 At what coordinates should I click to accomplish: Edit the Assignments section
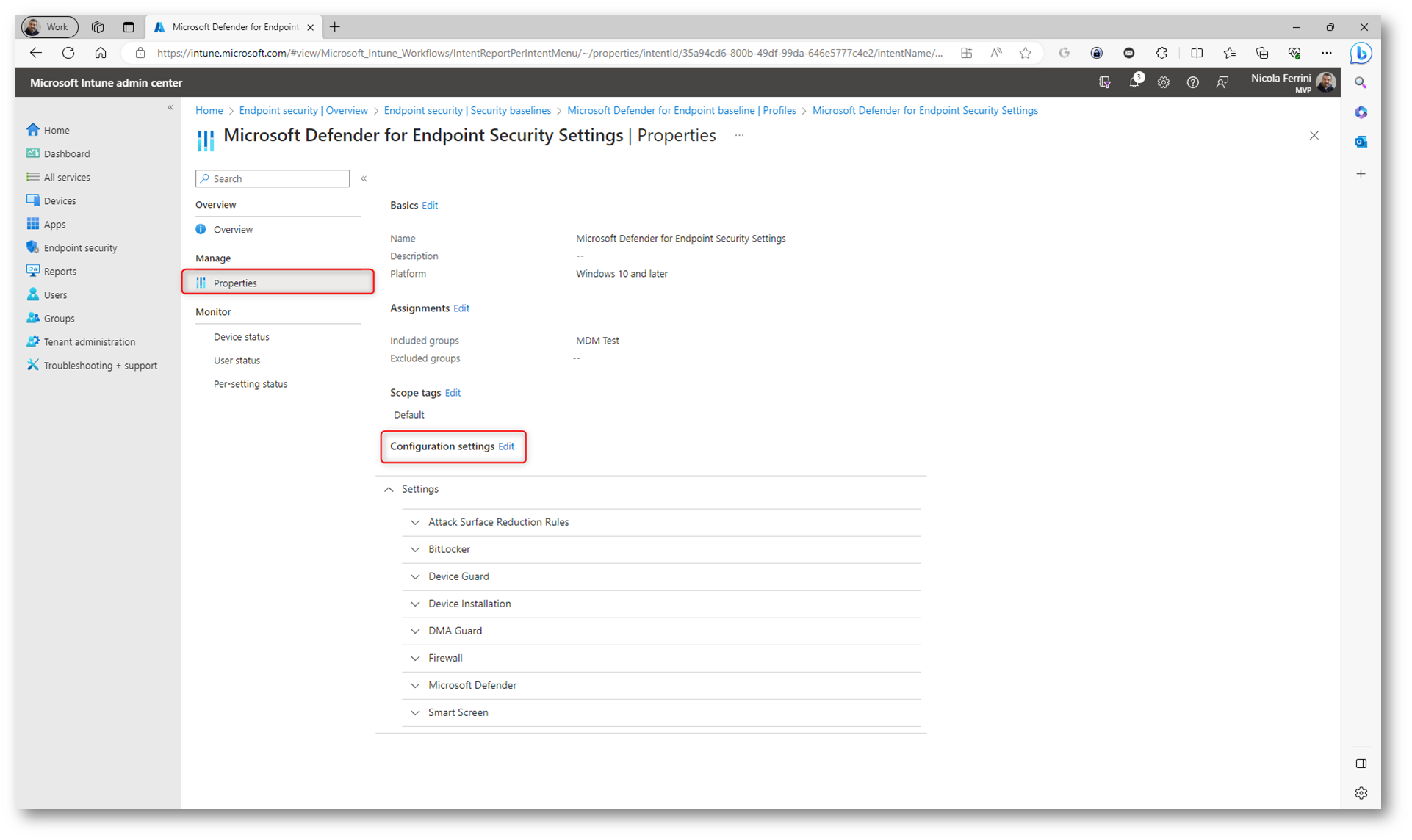coord(461,308)
